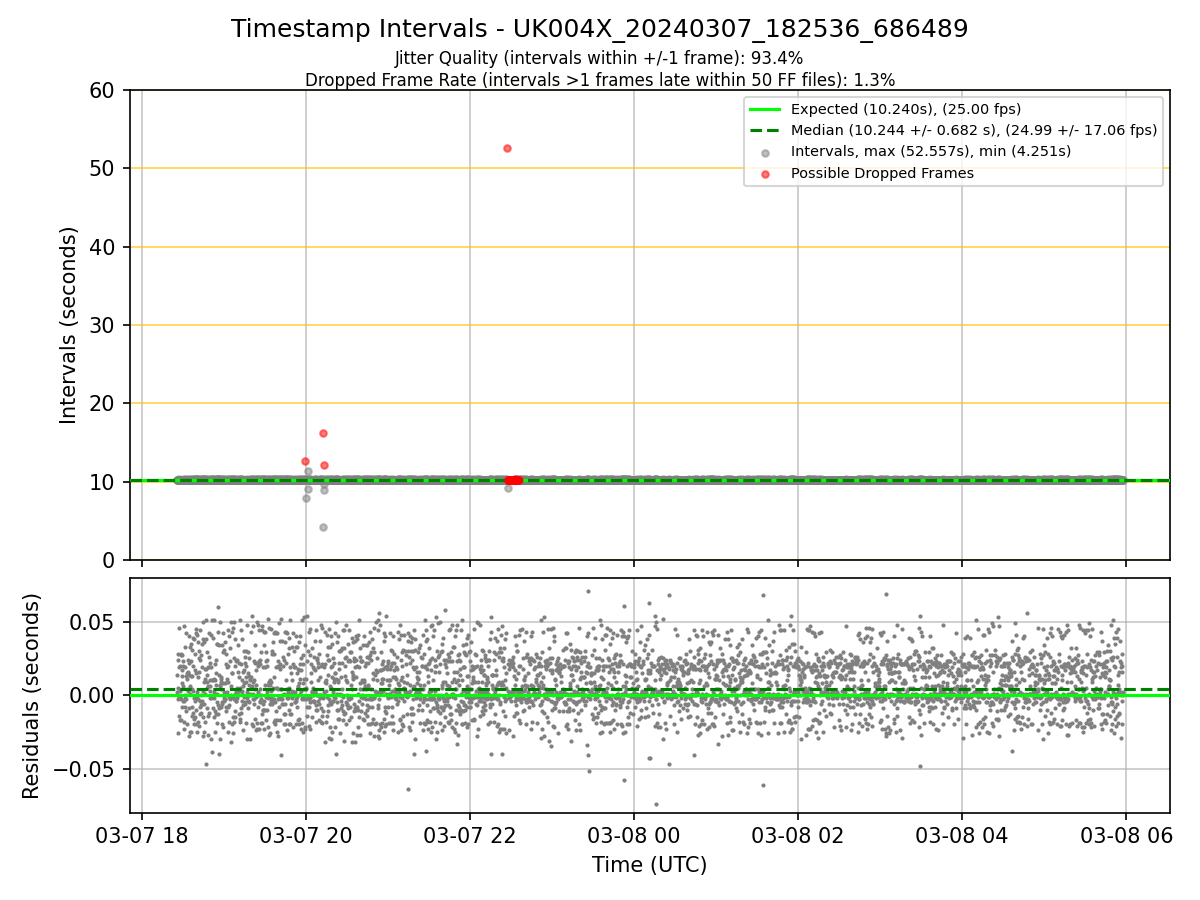The image size is (1200, 900).
Task: Select the Jitter Quality 93.4% subtitle
Action: pyautogui.click(x=599, y=58)
